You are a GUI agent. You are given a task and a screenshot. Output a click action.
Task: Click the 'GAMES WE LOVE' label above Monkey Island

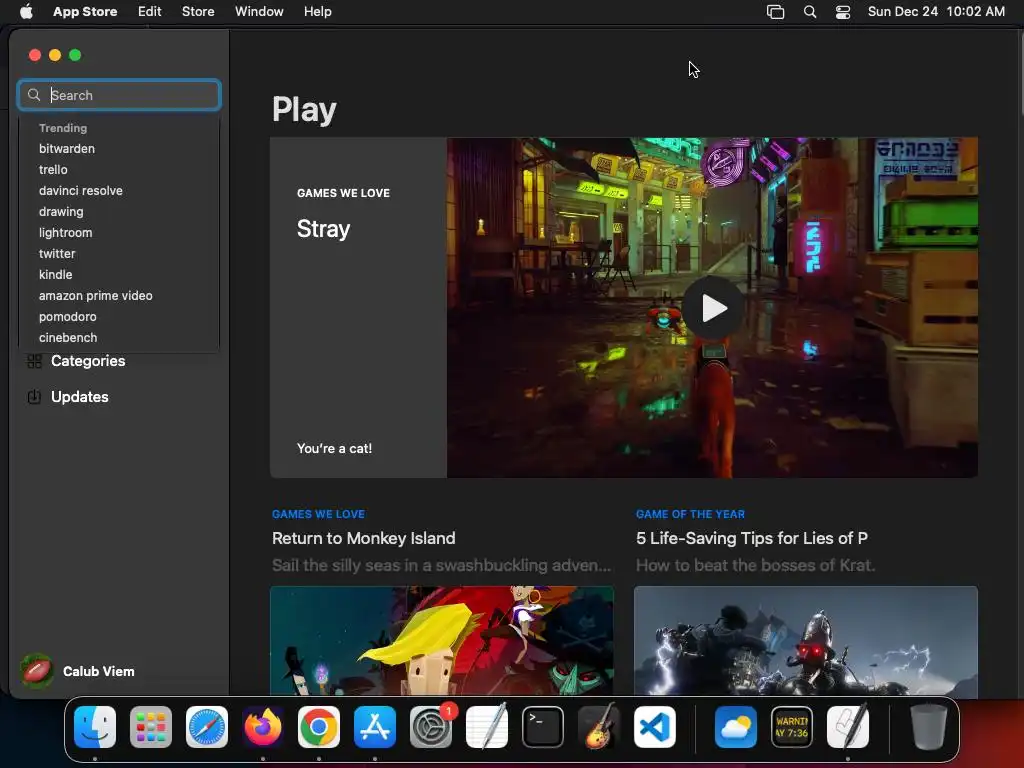click(318, 515)
